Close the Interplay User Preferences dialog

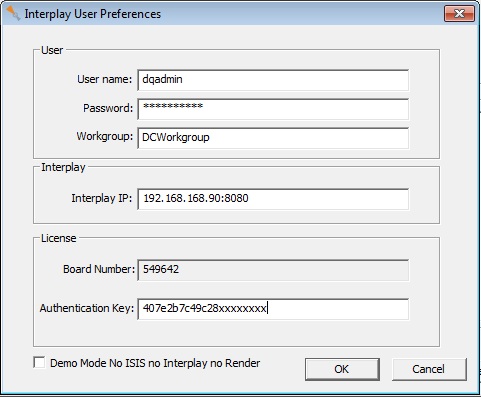click(459, 14)
